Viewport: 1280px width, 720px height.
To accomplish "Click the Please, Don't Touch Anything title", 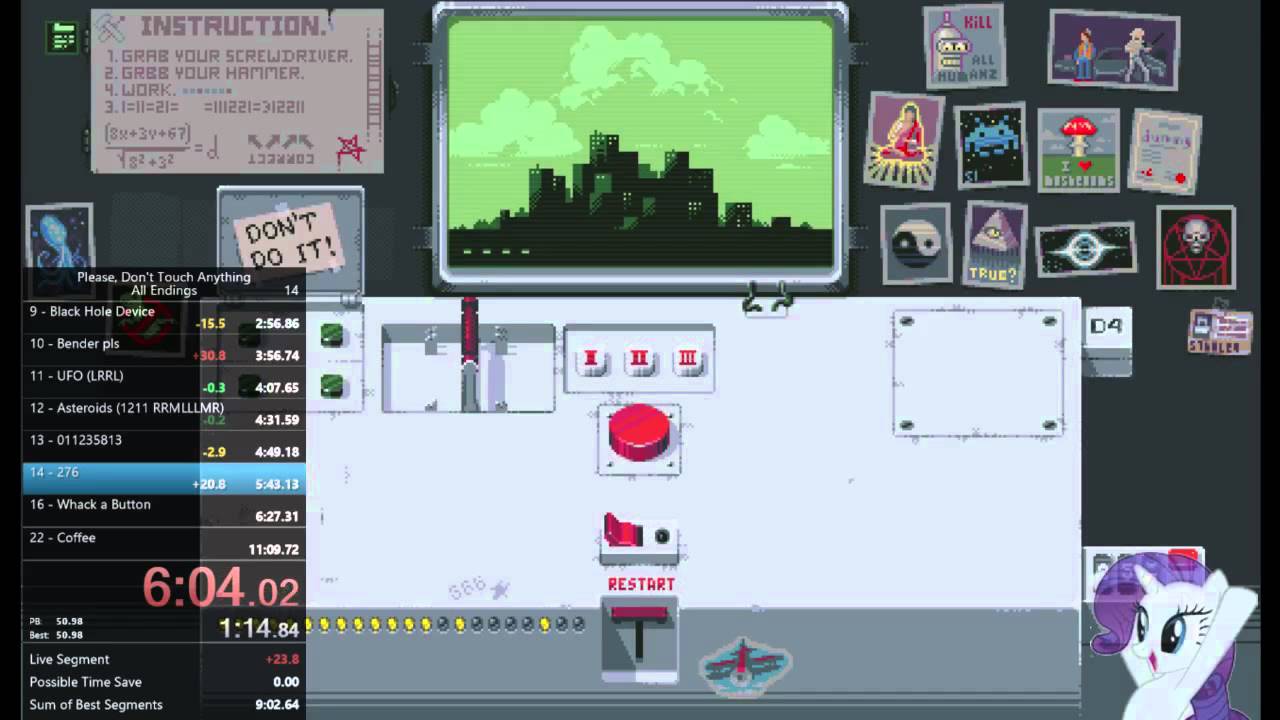I will point(164,277).
